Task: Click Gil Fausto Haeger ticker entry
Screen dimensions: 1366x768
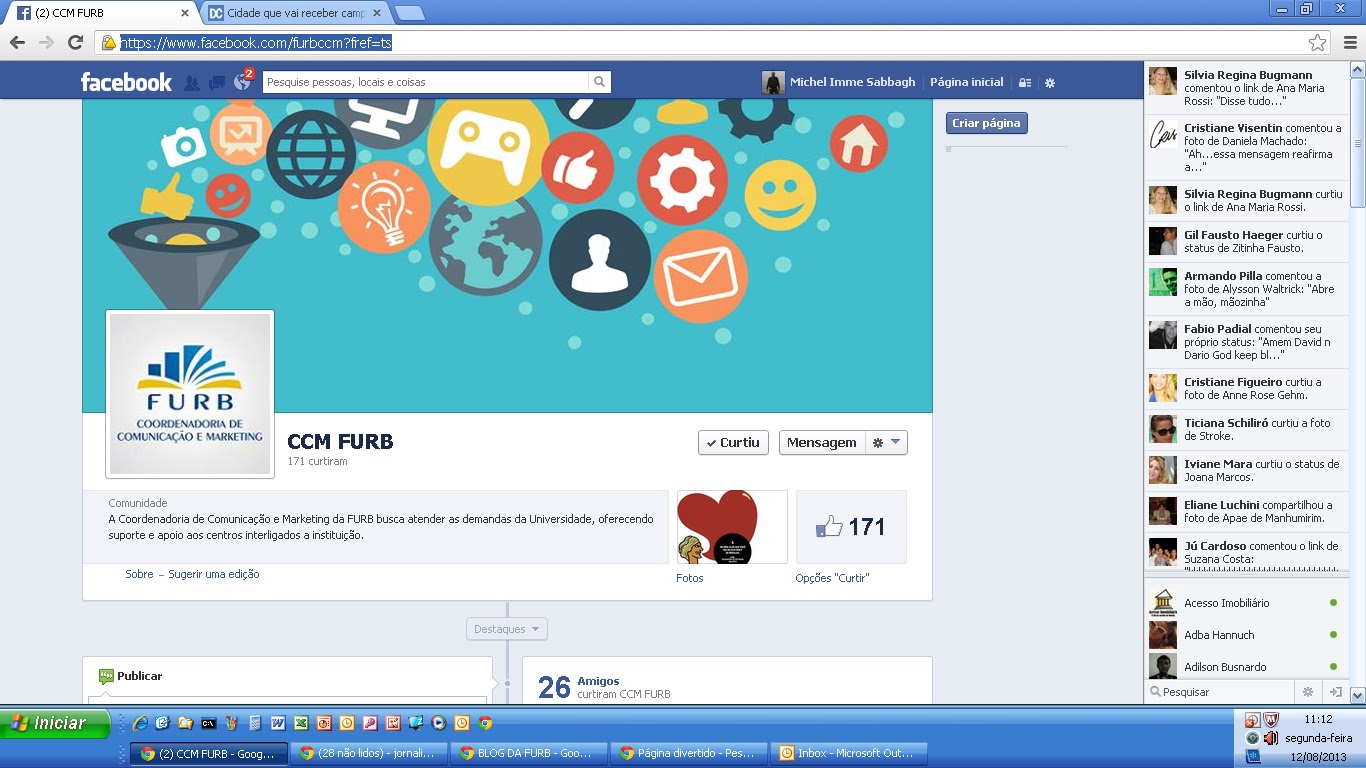Action: 1247,241
